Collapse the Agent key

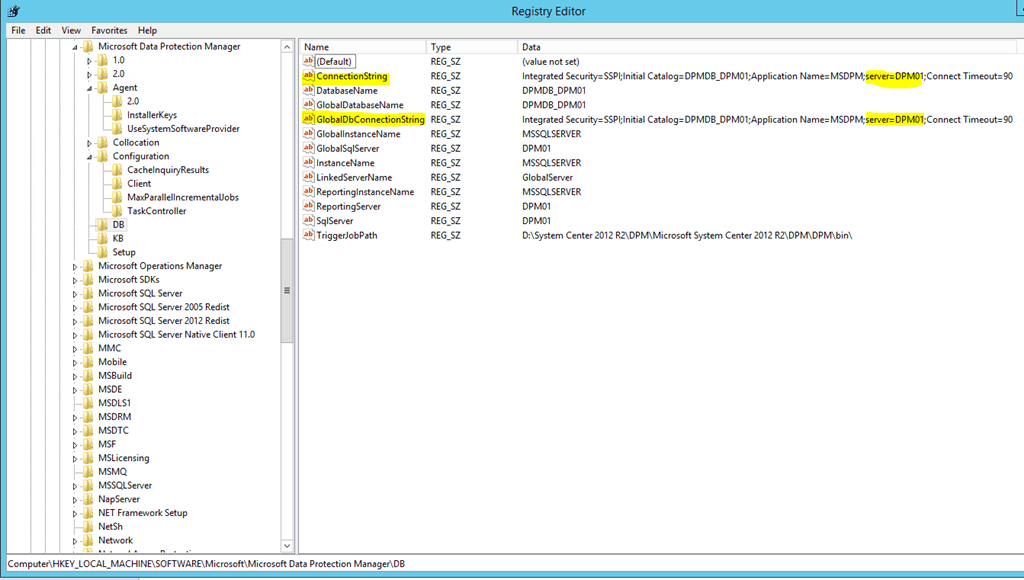tap(87, 86)
